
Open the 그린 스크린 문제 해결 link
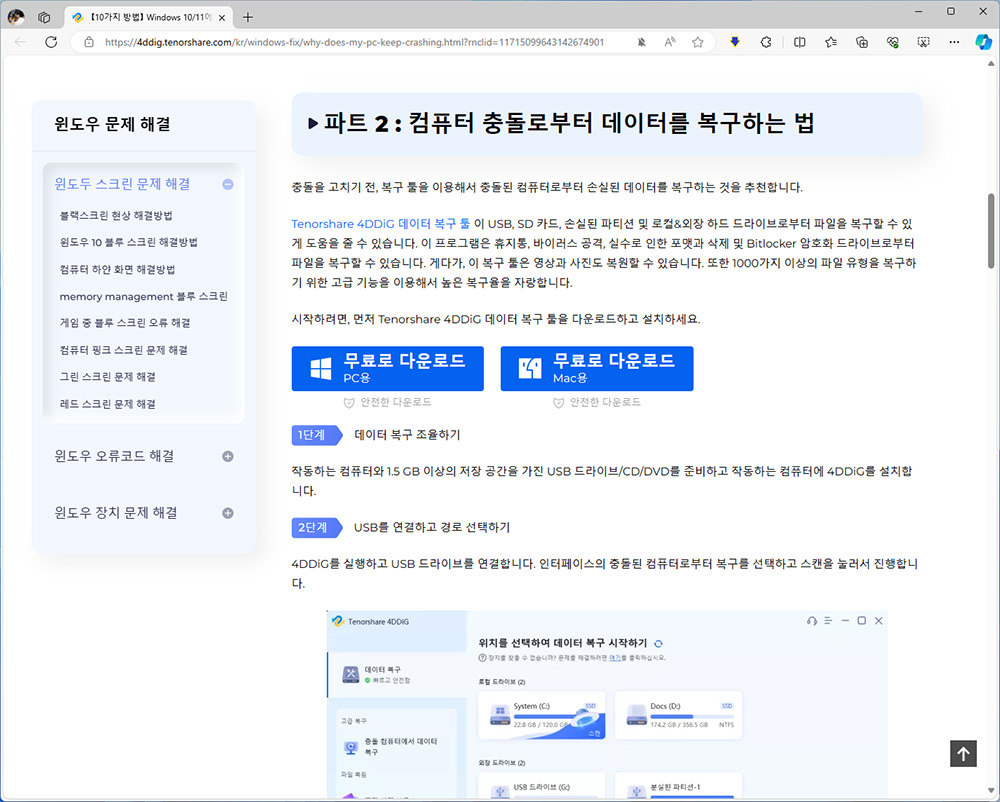click(x=108, y=377)
